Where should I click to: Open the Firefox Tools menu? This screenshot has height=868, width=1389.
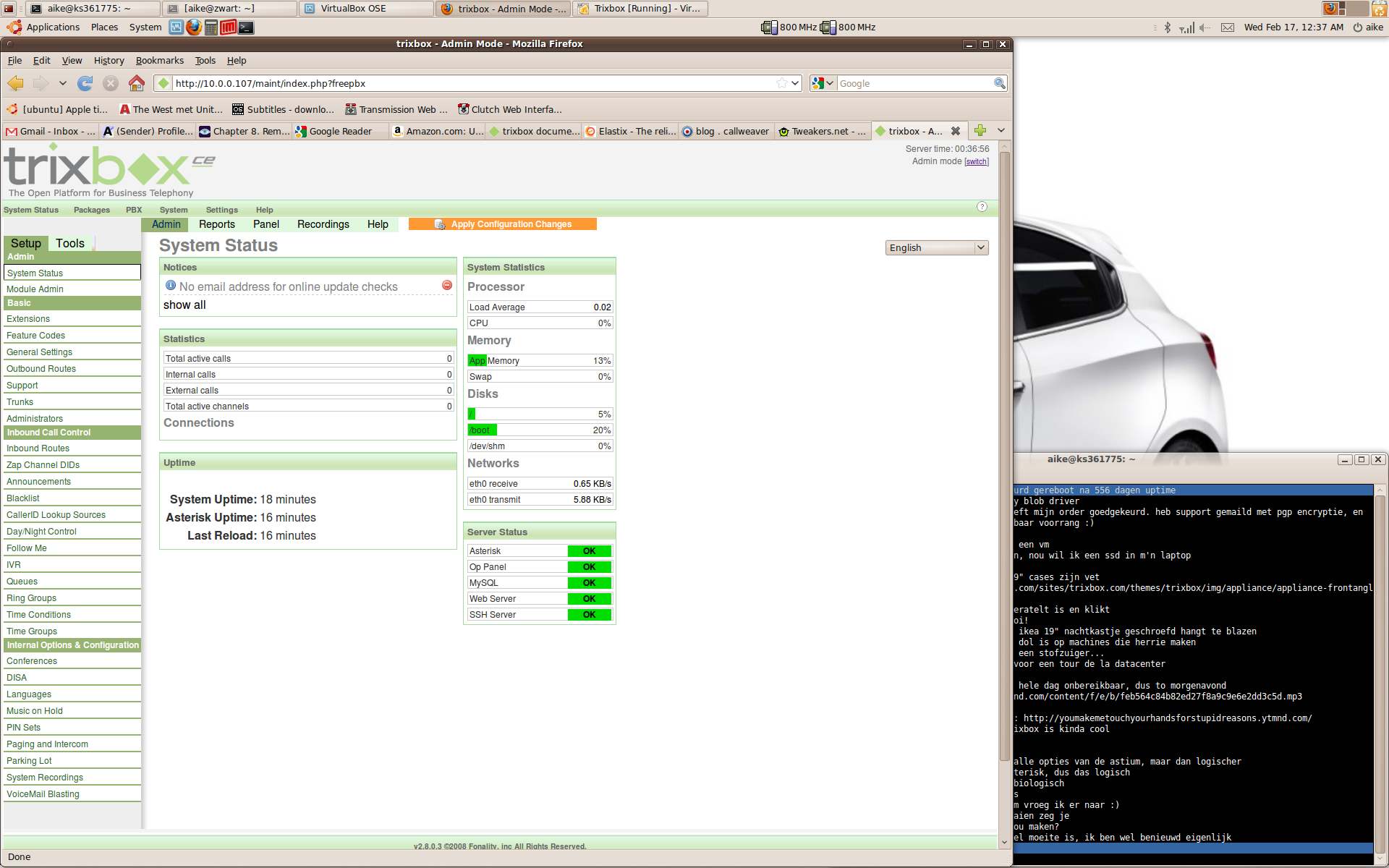[205, 61]
